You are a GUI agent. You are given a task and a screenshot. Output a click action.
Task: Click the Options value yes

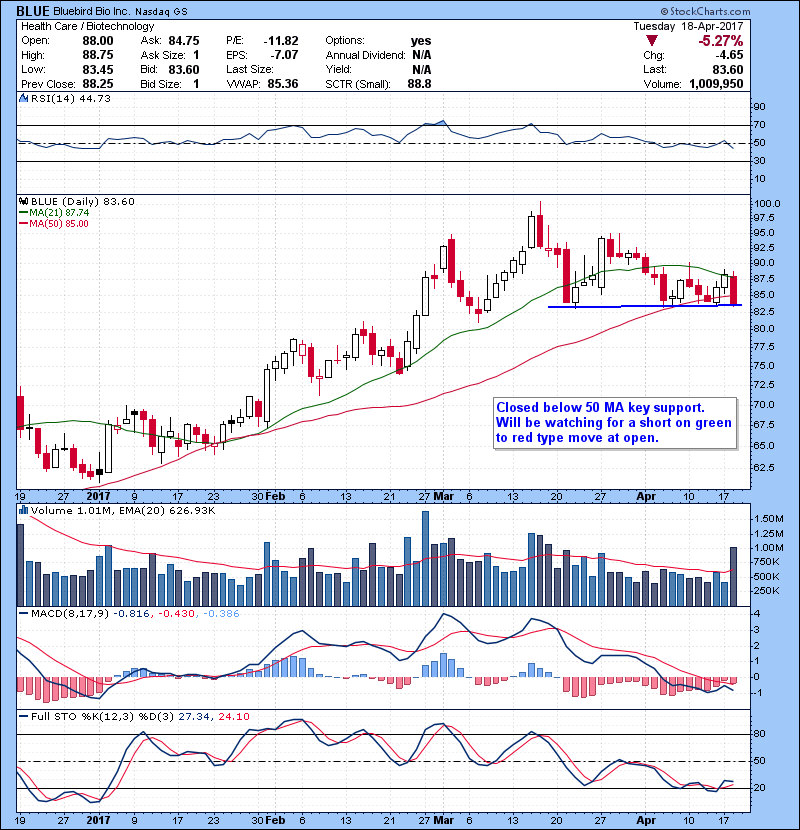pyautogui.click(x=421, y=41)
